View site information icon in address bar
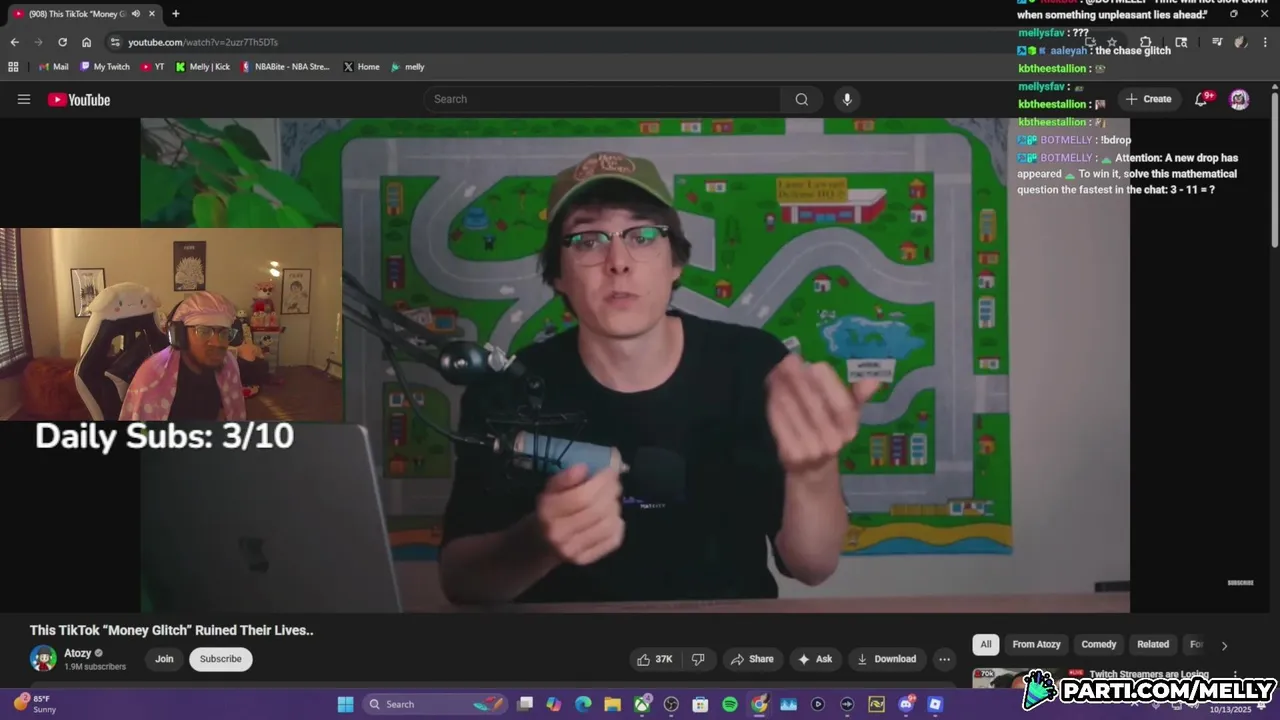1280x720 pixels. click(x=115, y=42)
